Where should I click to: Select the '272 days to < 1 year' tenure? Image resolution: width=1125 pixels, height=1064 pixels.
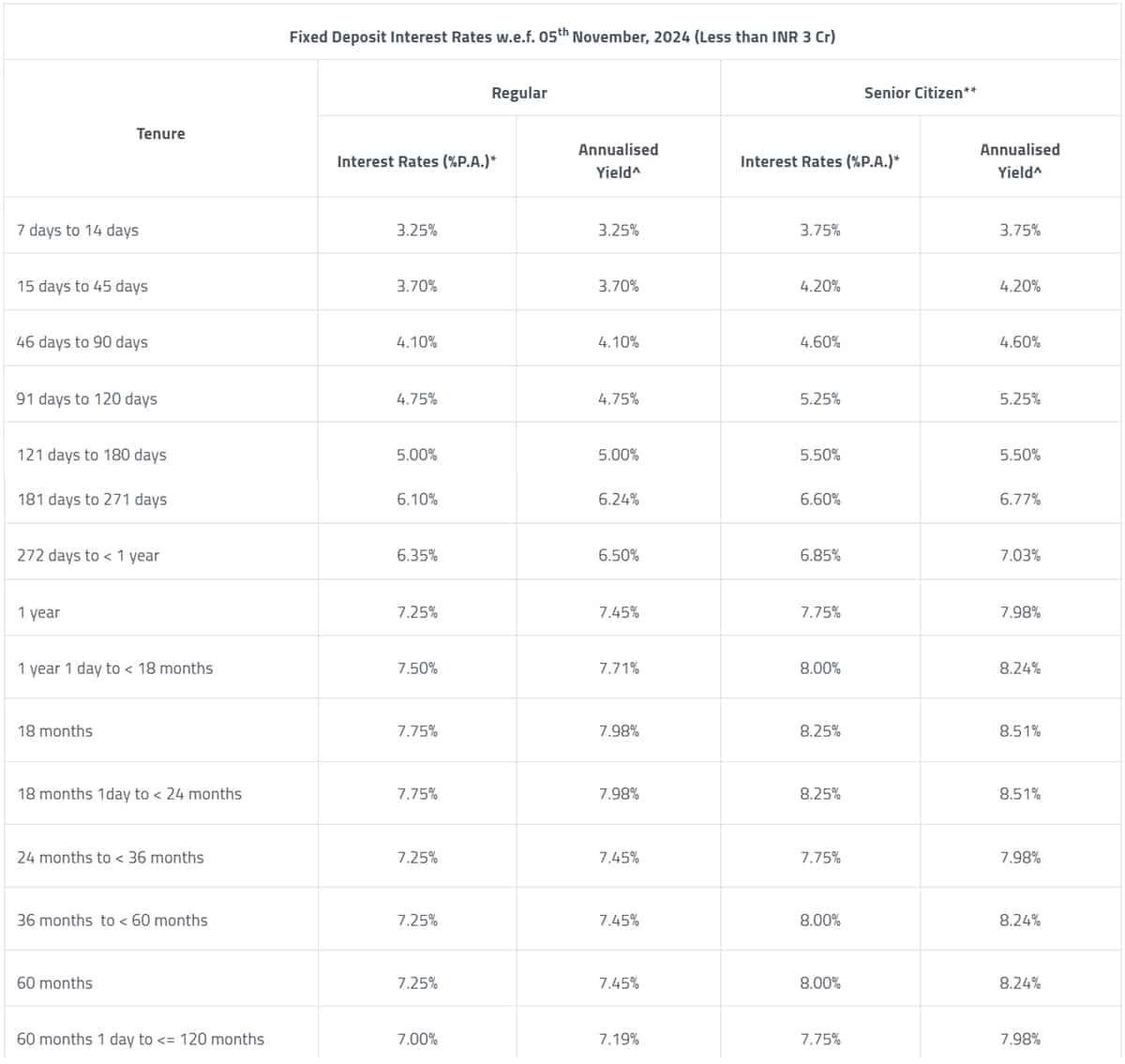pyautogui.click(x=88, y=556)
